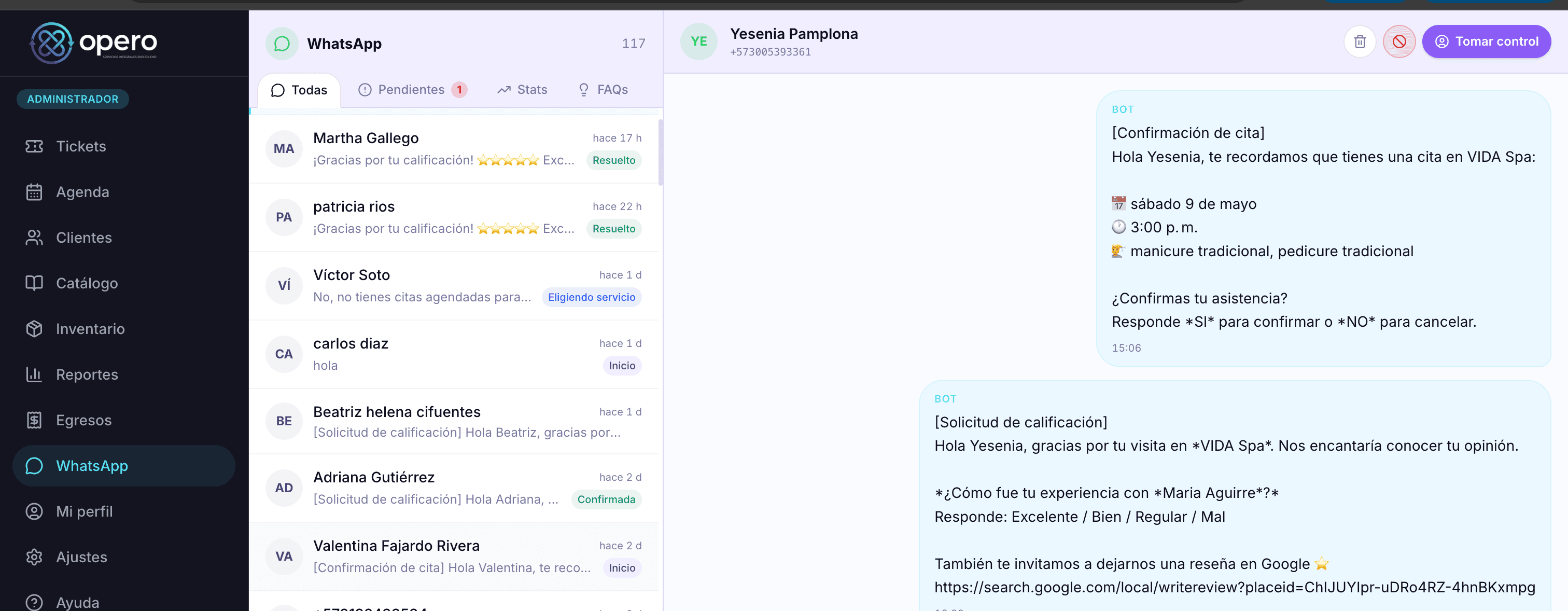This screenshot has height=611, width=1568.
Task: Click Confirmada status on Adriana Gutiérrez
Action: [606, 499]
